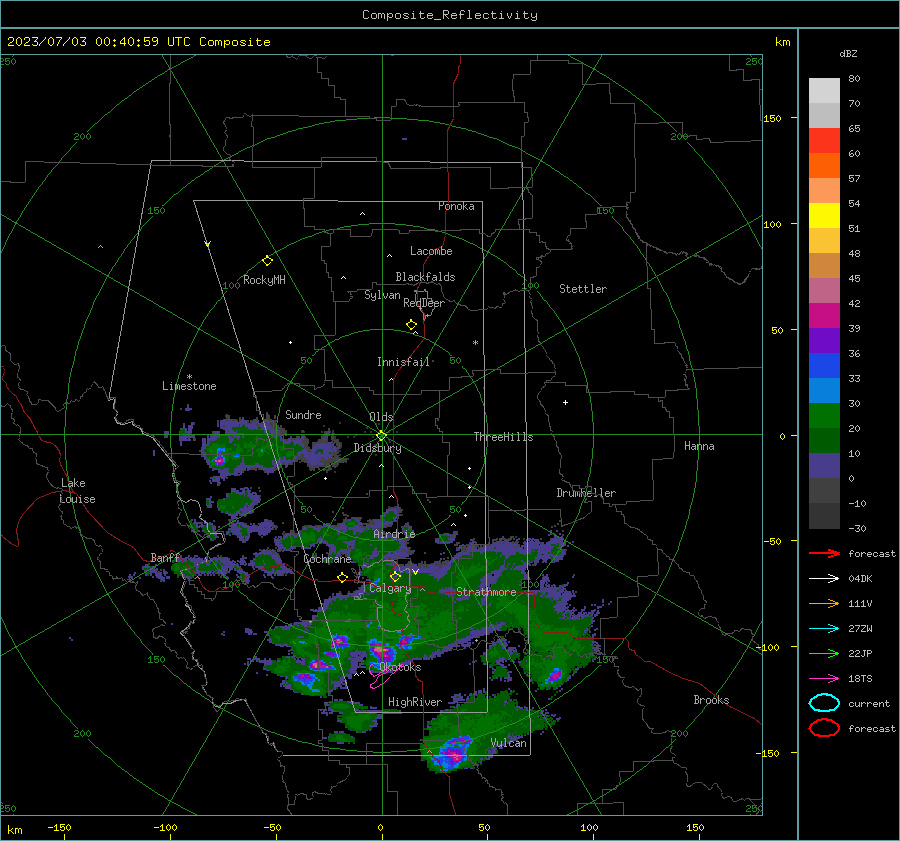Click the 57 dBZ orange color swatch
This screenshot has width=900, height=841.
824,165
